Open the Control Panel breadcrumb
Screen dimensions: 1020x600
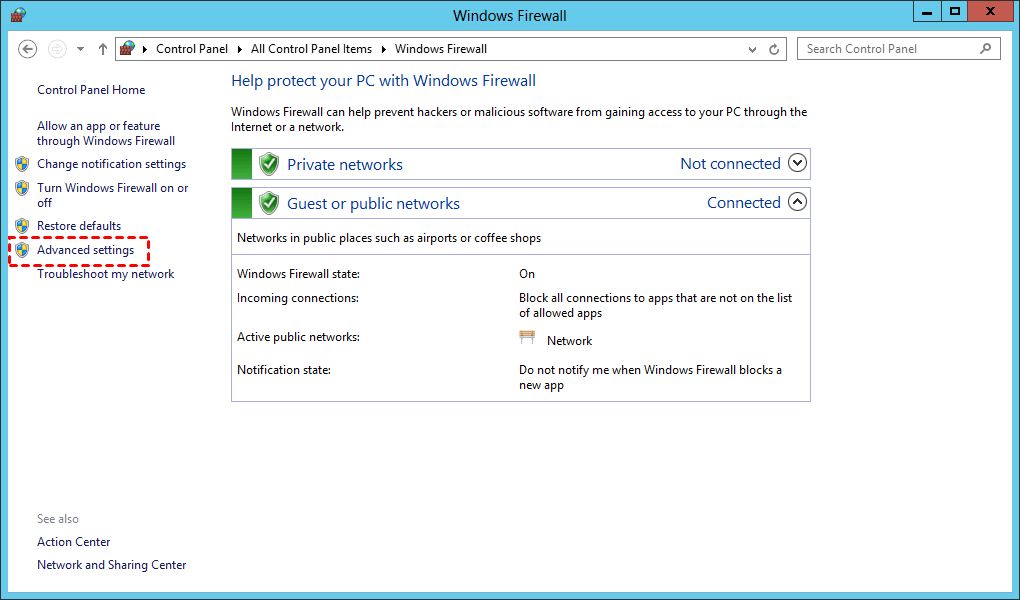(192, 49)
